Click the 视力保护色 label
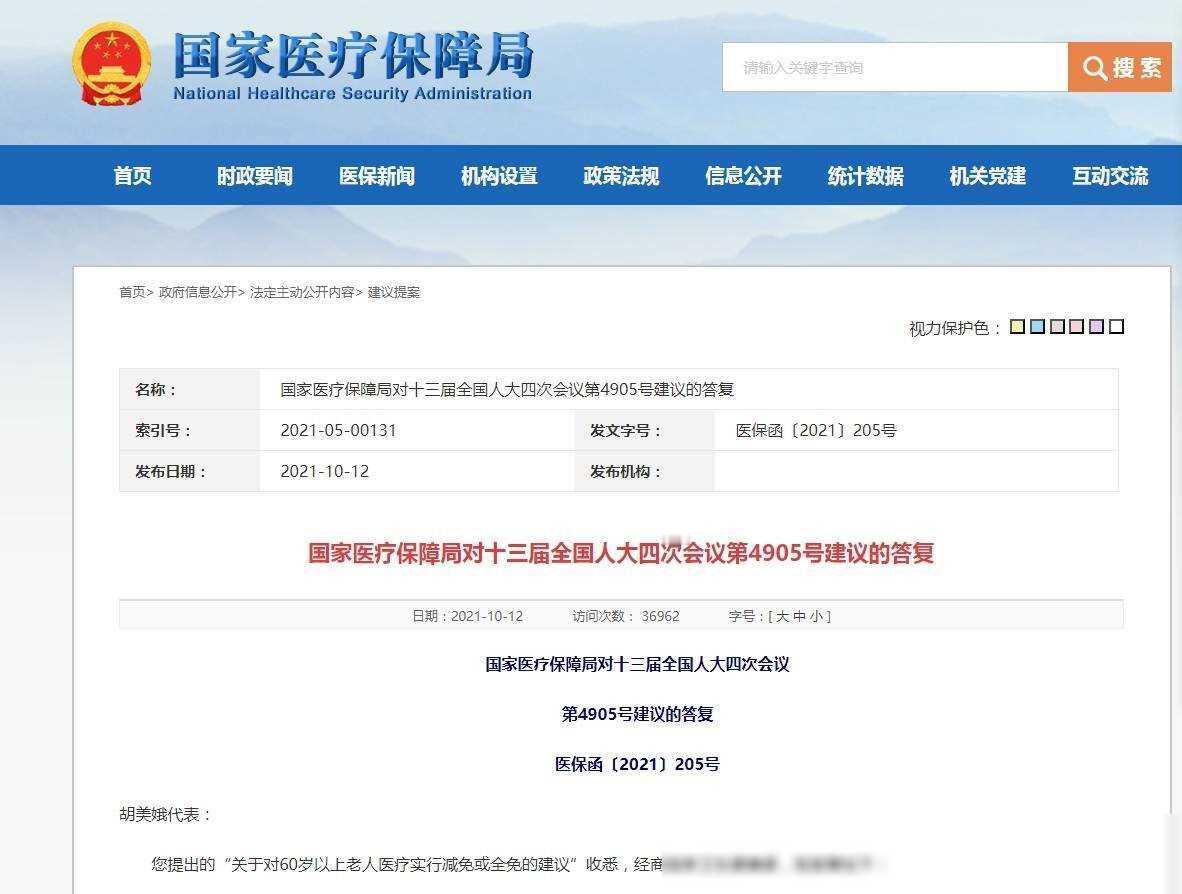Screen dimensions: 1182x894 pos(954,328)
